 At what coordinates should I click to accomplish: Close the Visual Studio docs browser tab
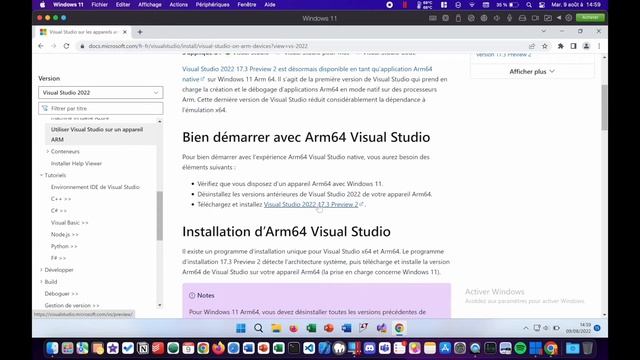pos(125,32)
